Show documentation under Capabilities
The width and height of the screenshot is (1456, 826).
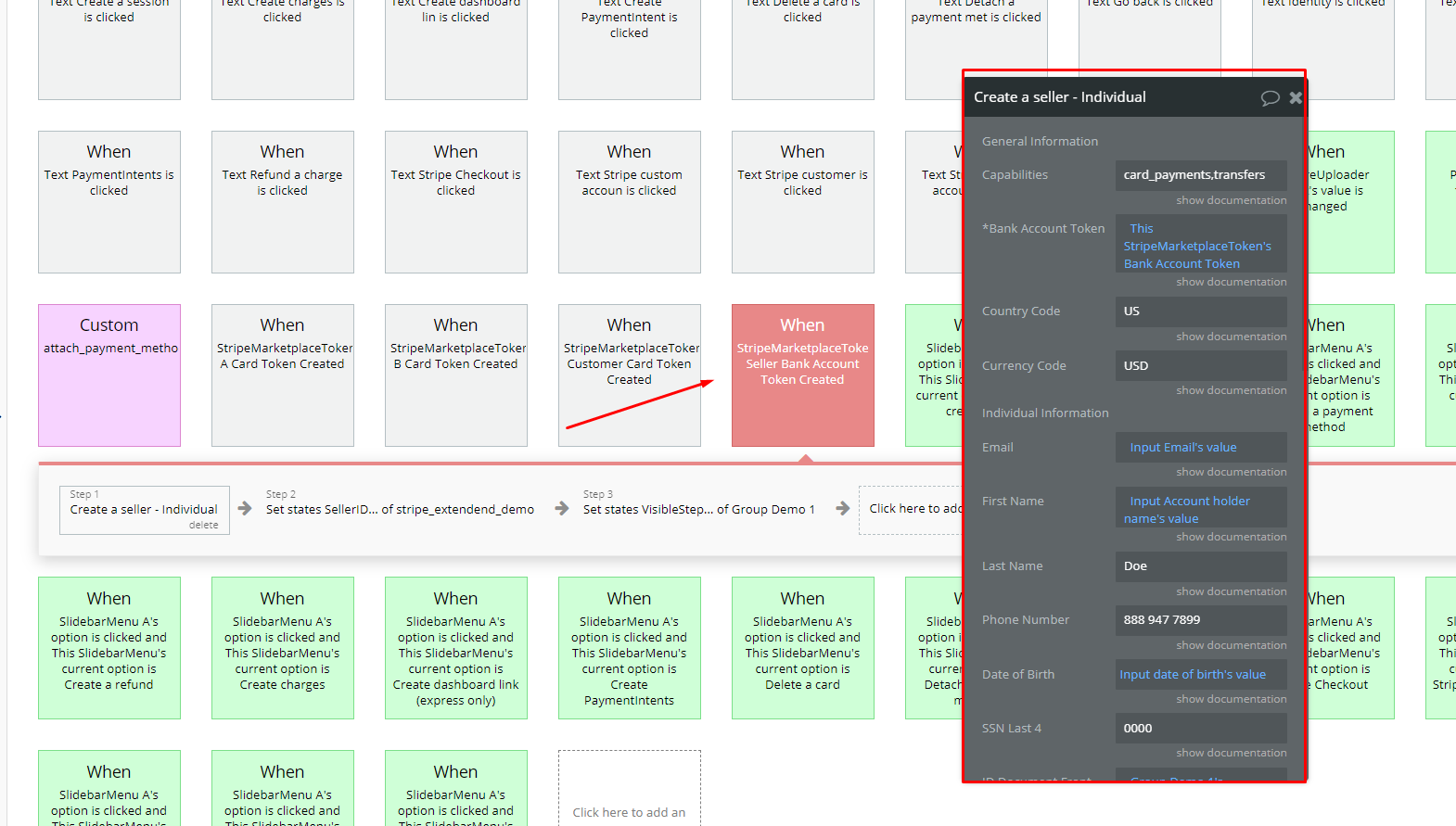pos(1232,200)
